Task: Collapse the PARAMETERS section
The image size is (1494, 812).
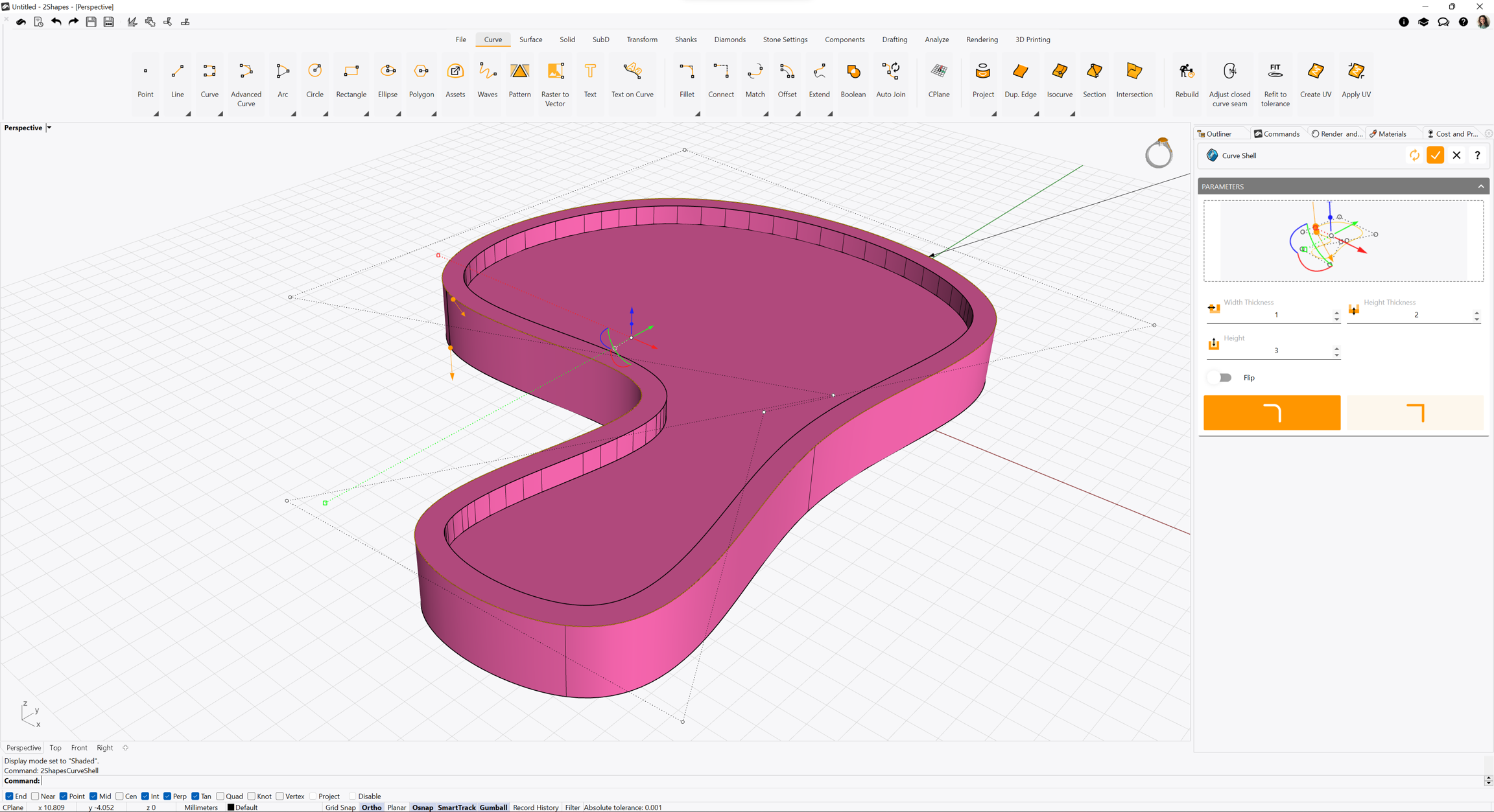Action: pos(1480,187)
